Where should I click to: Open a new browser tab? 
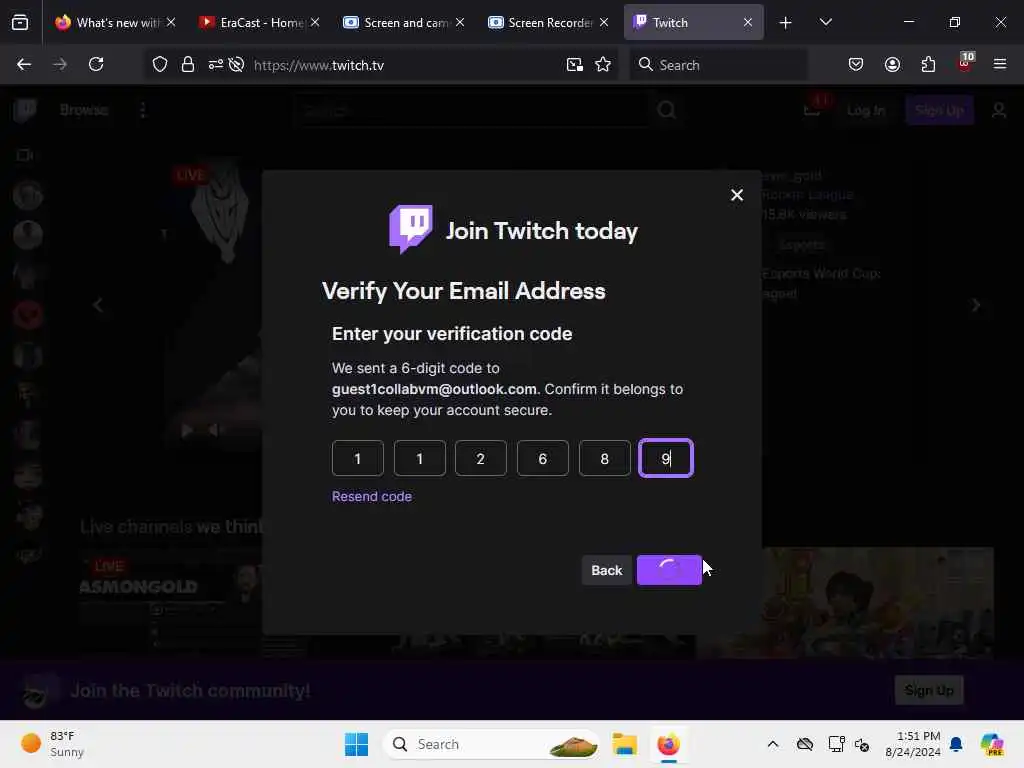pyautogui.click(x=786, y=23)
